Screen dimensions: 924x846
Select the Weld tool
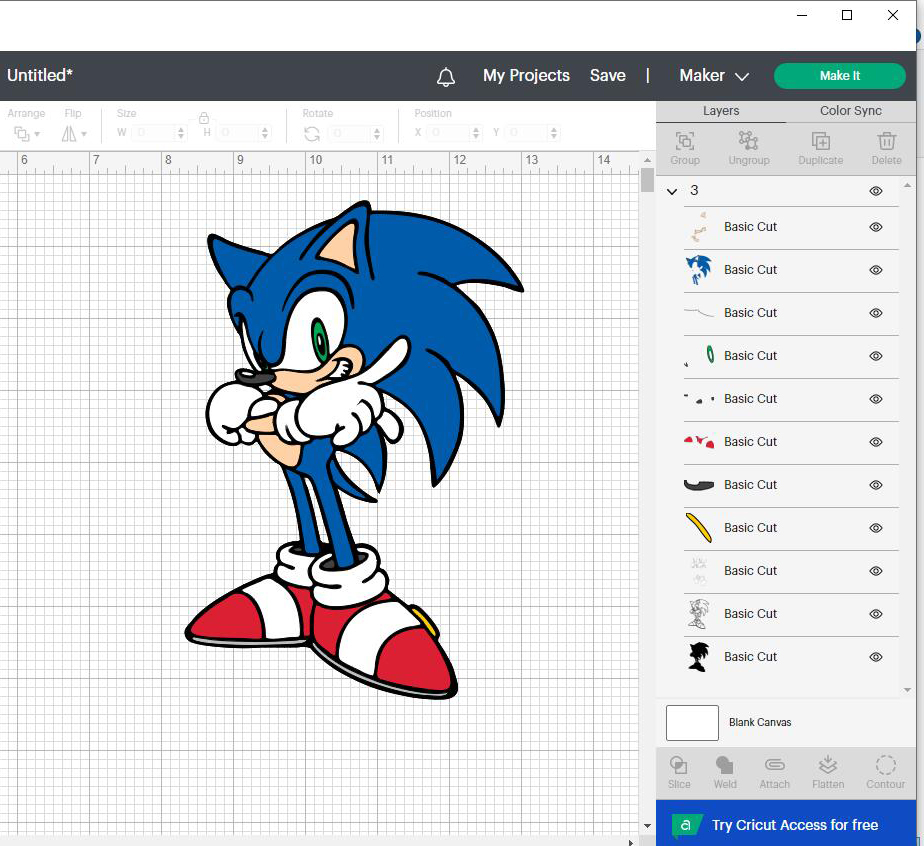(x=725, y=772)
